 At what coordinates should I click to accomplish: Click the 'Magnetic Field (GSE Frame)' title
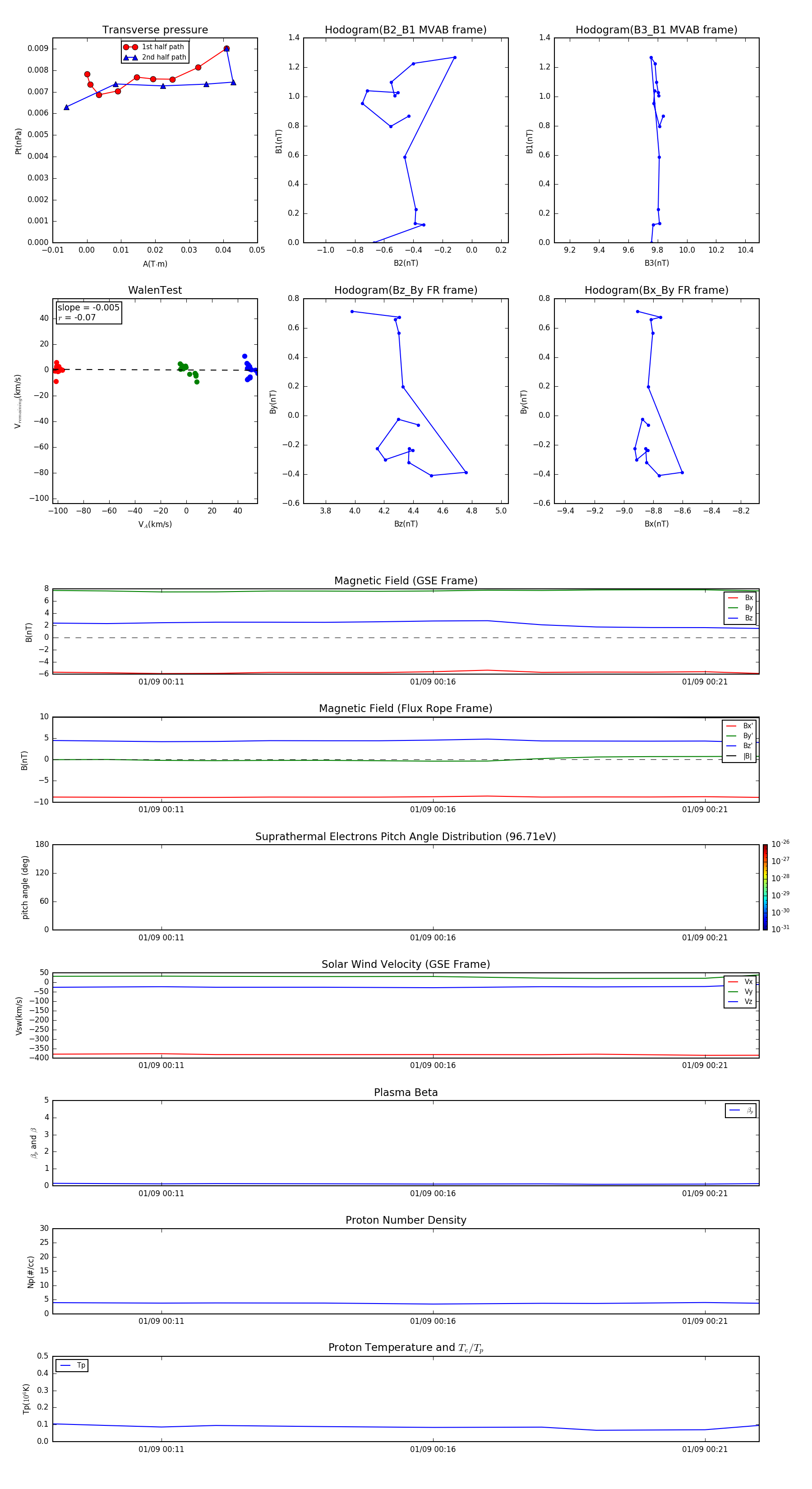pyautogui.click(x=406, y=581)
